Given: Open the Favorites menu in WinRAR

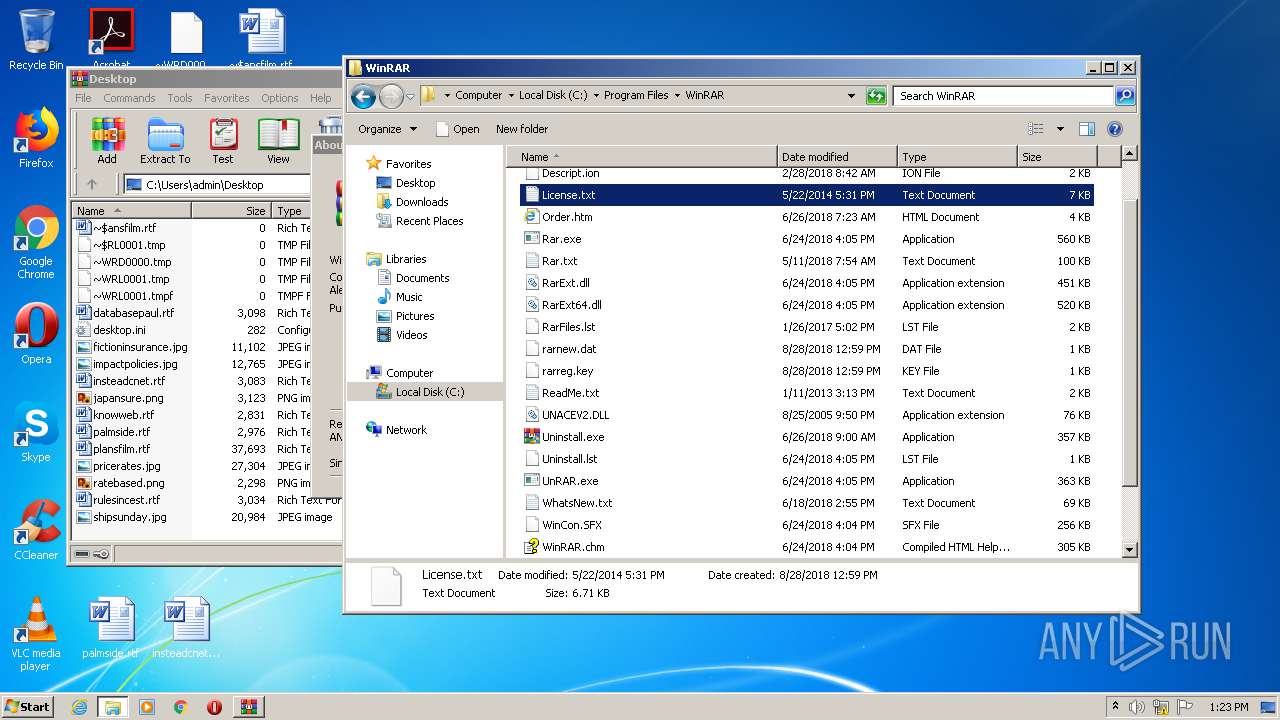Looking at the screenshot, I should 227,98.
